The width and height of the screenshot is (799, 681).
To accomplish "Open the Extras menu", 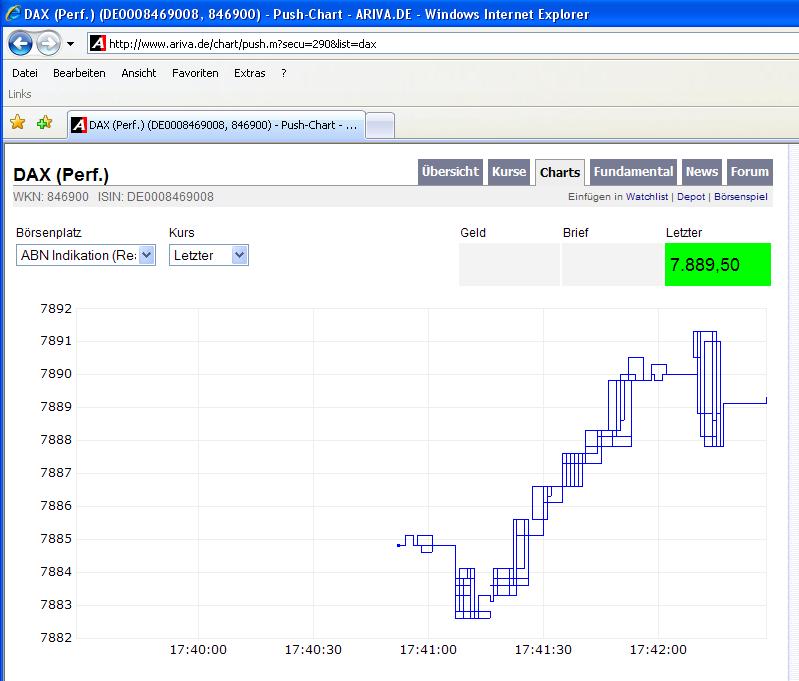I will click(x=250, y=73).
